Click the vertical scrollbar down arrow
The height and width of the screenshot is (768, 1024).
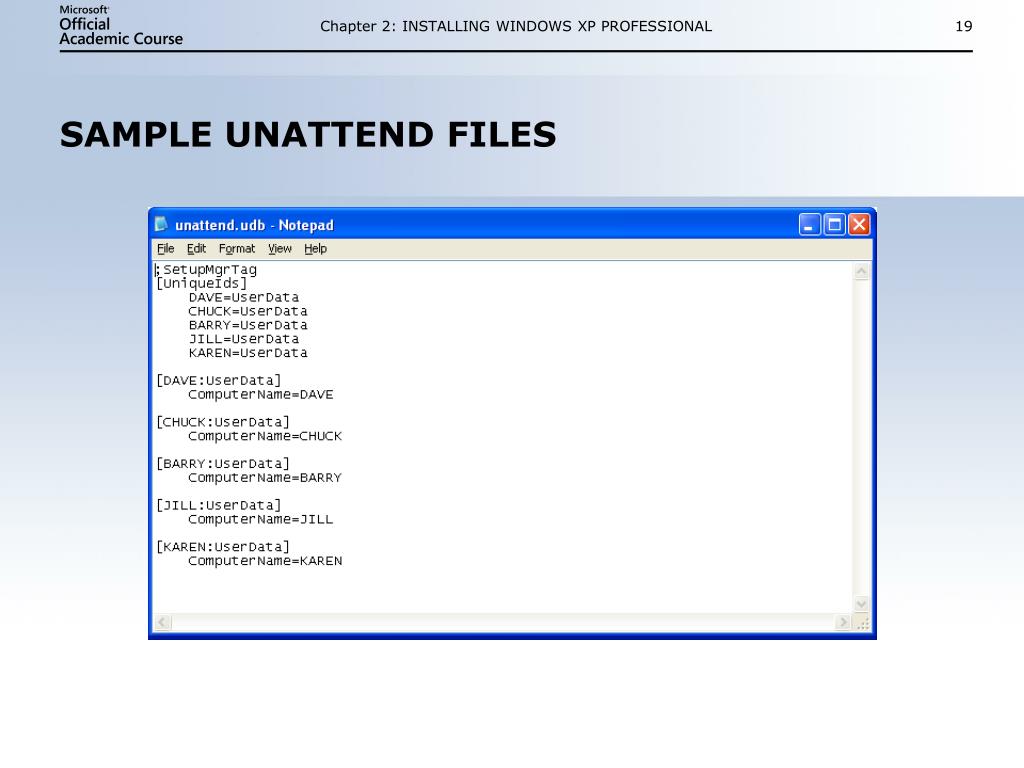[x=861, y=604]
